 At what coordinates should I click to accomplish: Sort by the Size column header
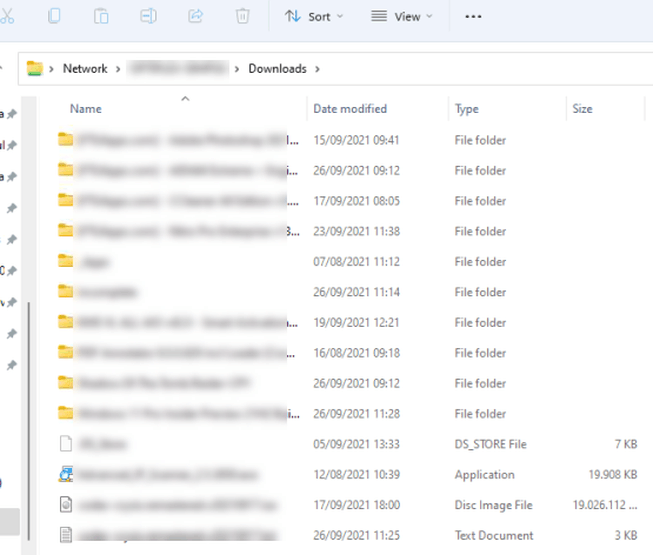click(582, 109)
